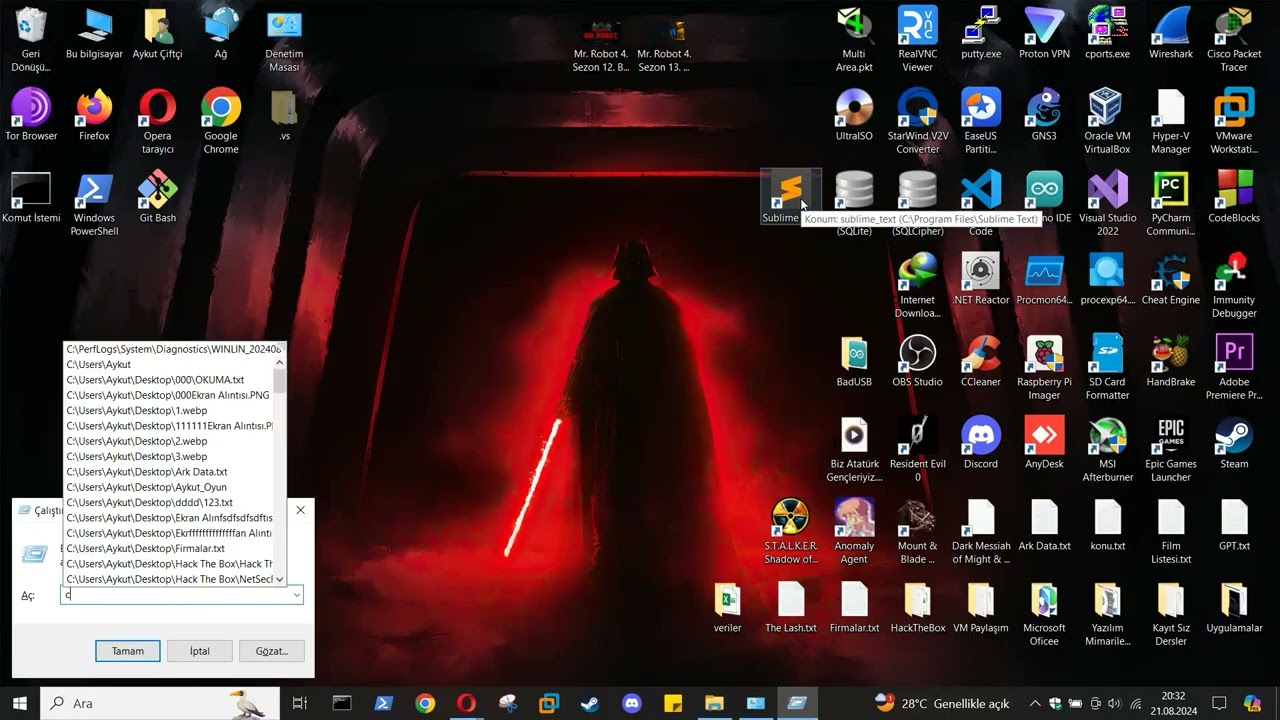Viewport: 1280px width, 720px height.
Task: Select the Cheat Engine desktop icon
Action: point(1171,279)
